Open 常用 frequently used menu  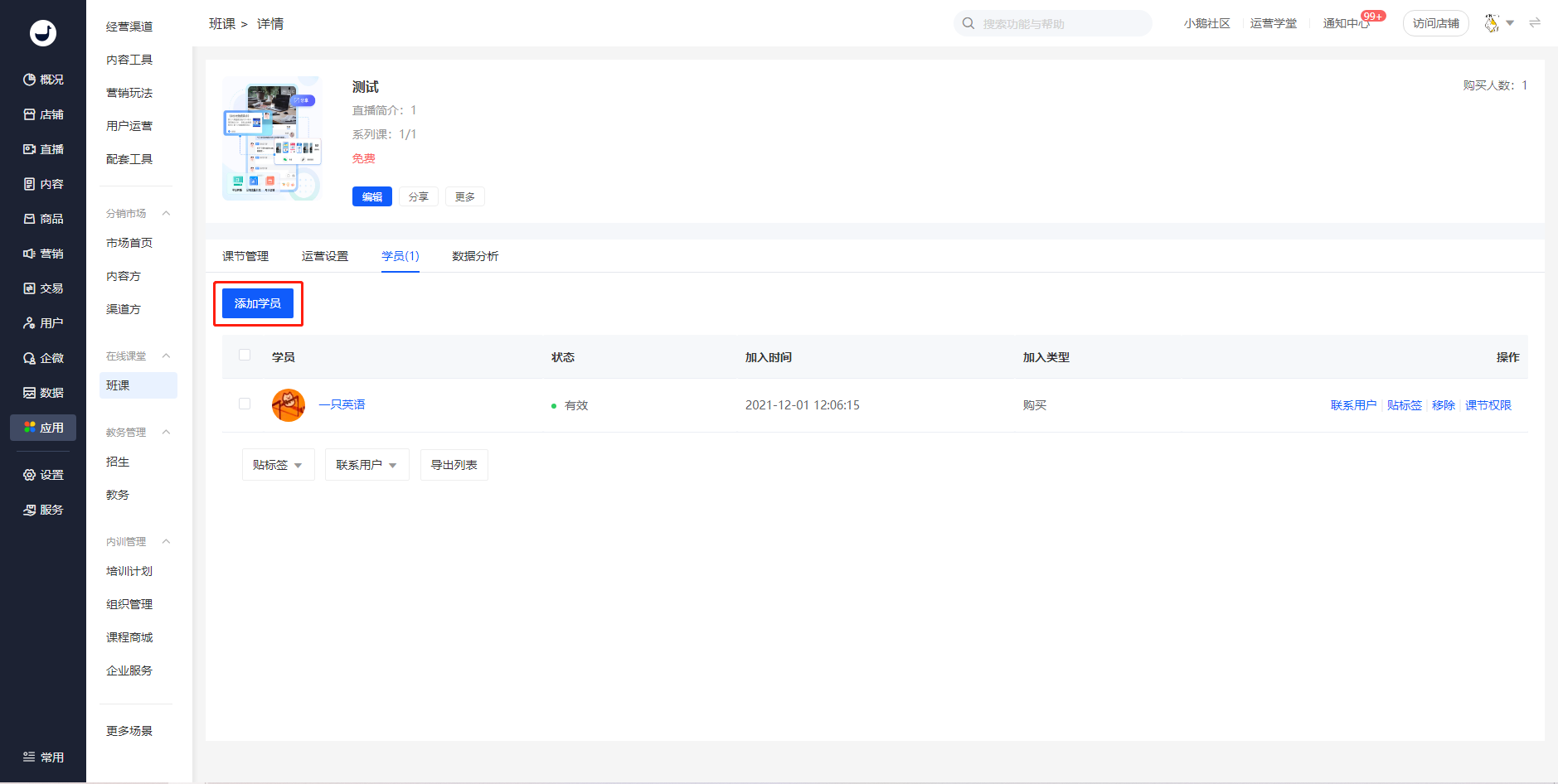(x=43, y=757)
